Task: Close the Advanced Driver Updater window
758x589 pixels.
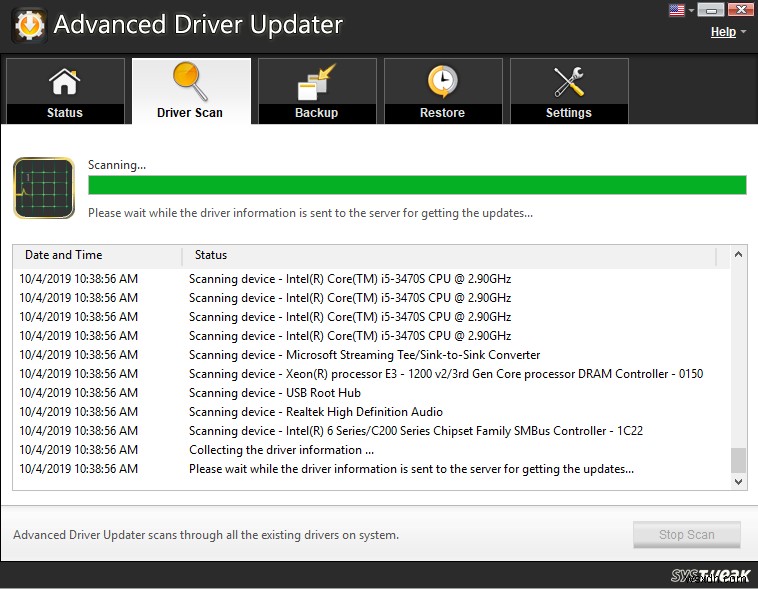Action: (x=741, y=10)
